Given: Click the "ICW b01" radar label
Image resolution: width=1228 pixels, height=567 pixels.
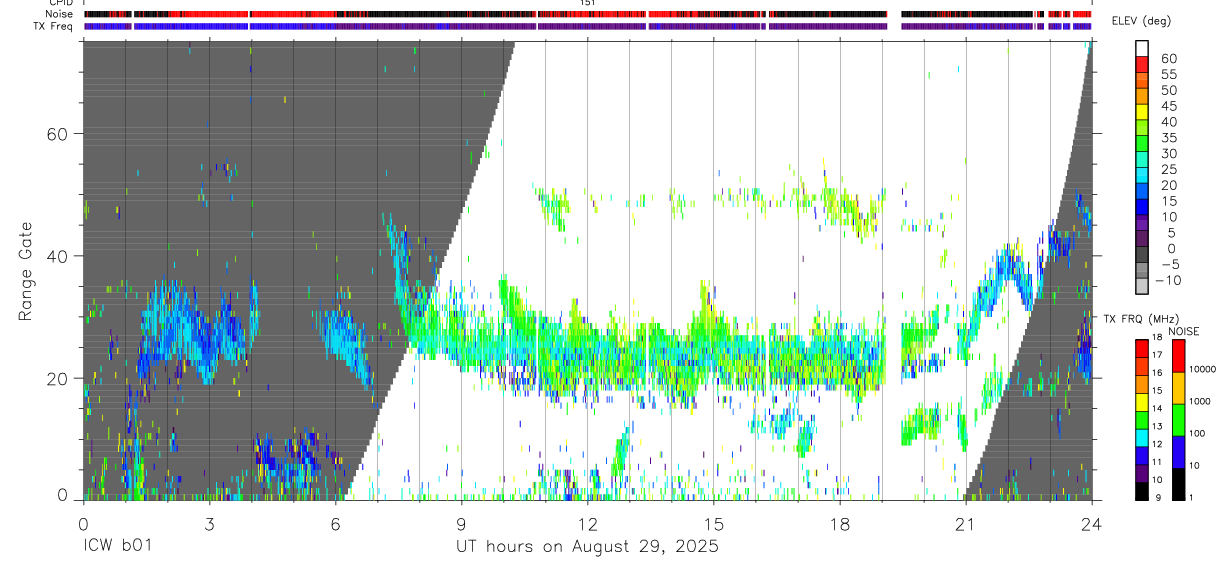Looking at the screenshot, I should pos(116,547).
